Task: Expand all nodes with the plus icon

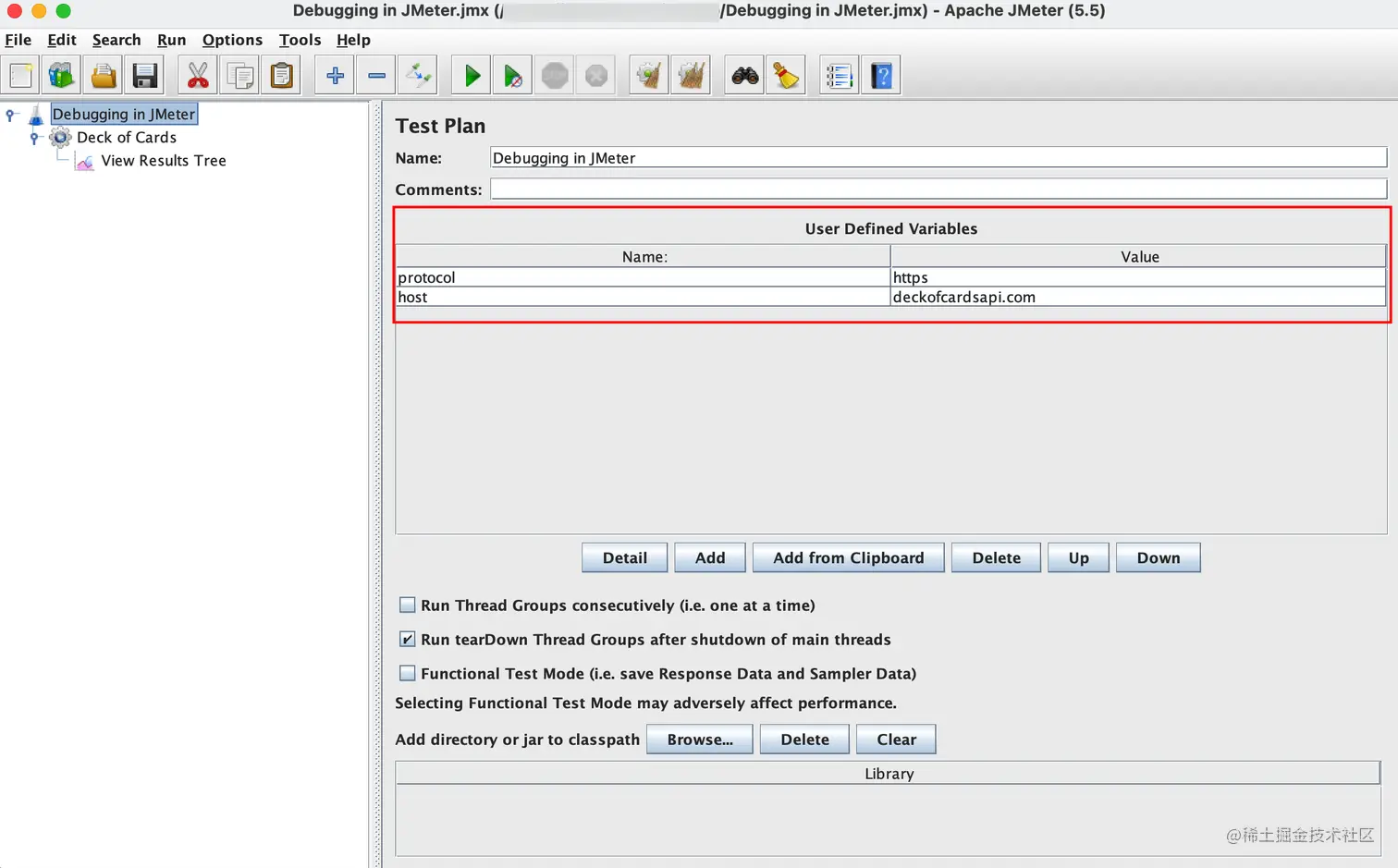Action: (x=335, y=76)
